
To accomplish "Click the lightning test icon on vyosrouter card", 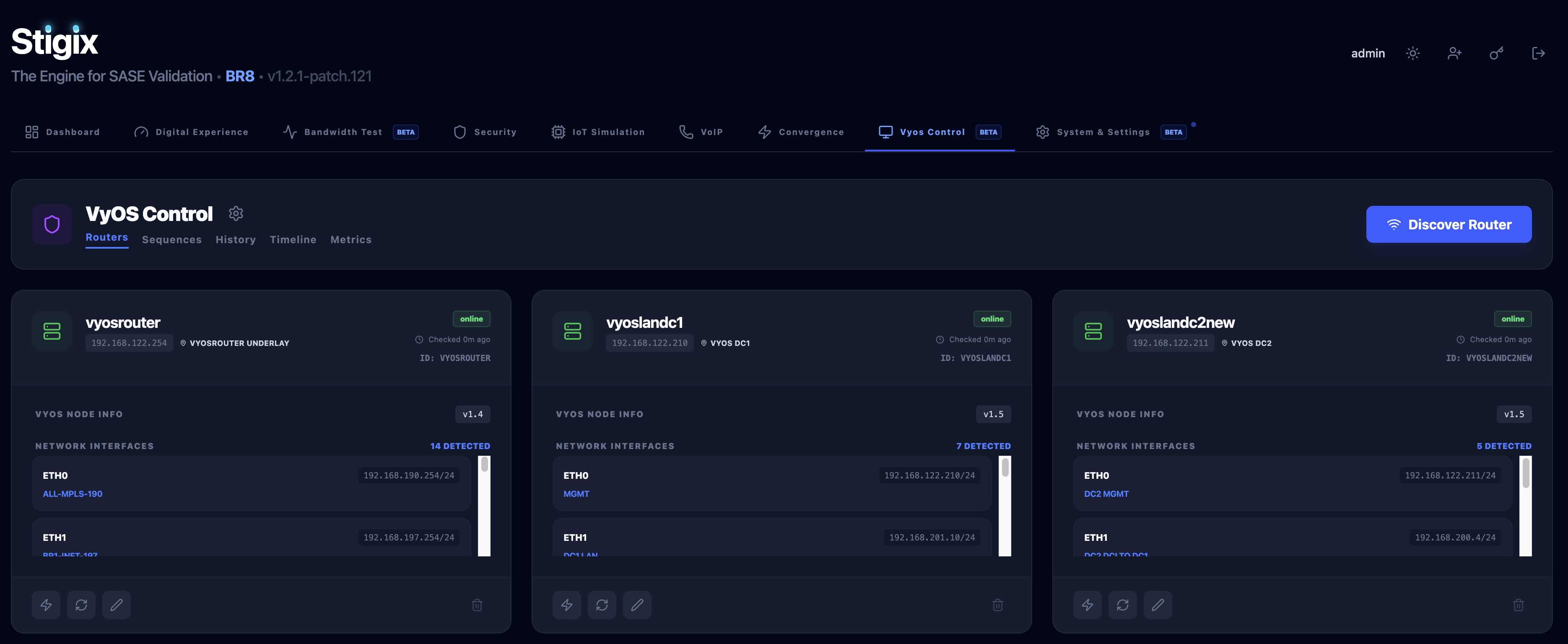I will [46, 605].
